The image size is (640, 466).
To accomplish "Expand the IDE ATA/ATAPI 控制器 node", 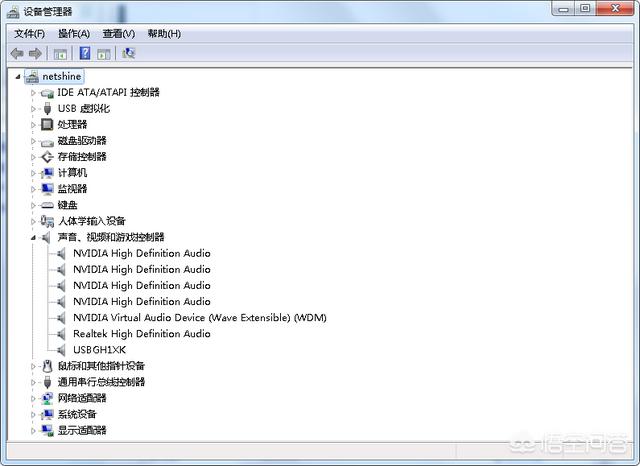I will pyautogui.click(x=33, y=93).
